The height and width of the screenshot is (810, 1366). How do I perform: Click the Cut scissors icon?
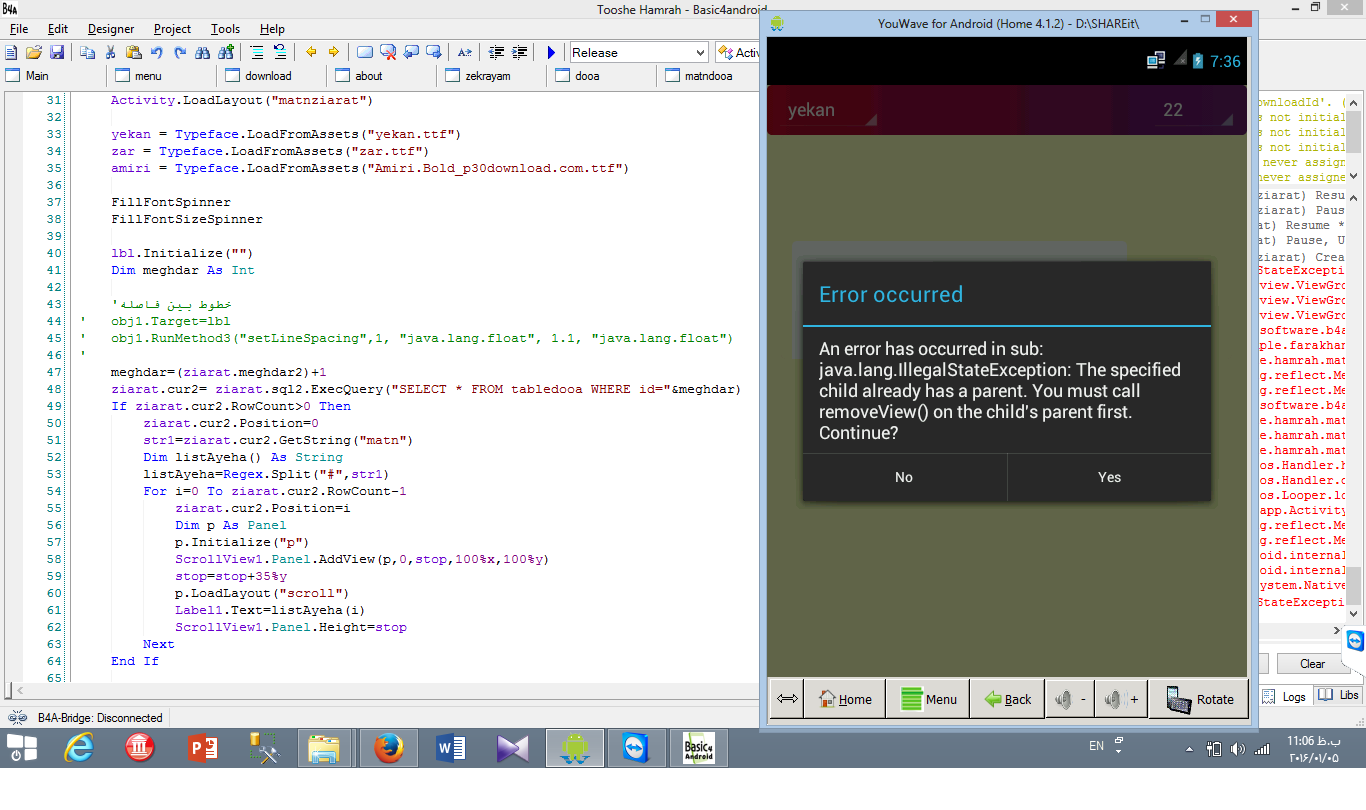point(110,52)
